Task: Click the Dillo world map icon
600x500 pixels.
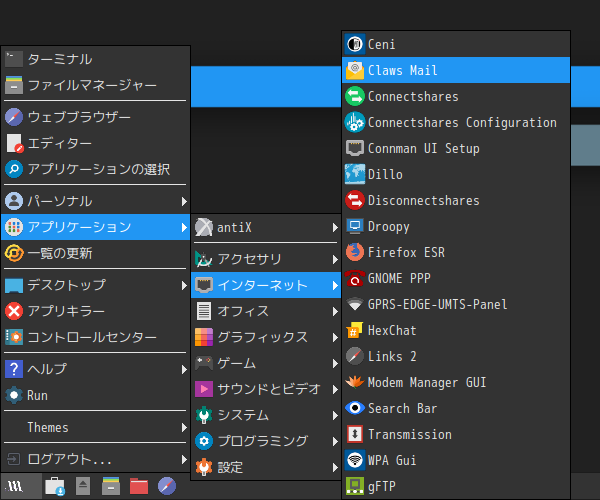Action: coord(355,174)
